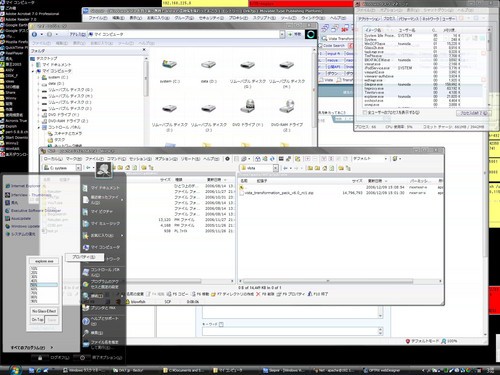Click the user avatar picture in Start menu
The height and width of the screenshot is (375, 500).
point(104,170)
